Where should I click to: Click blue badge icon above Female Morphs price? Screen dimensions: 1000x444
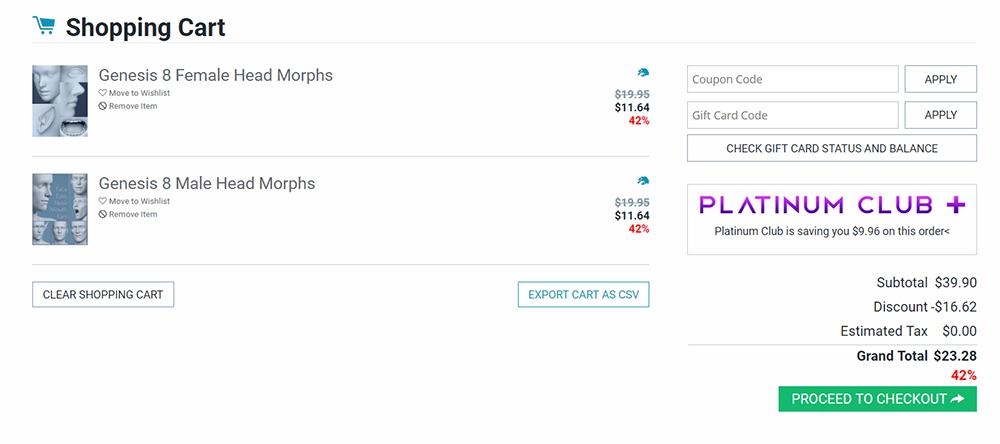tap(643, 73)
